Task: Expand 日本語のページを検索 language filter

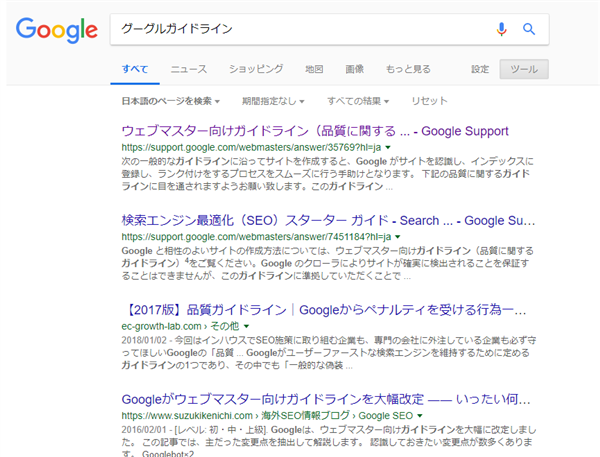Action: (x=171, y=101)
